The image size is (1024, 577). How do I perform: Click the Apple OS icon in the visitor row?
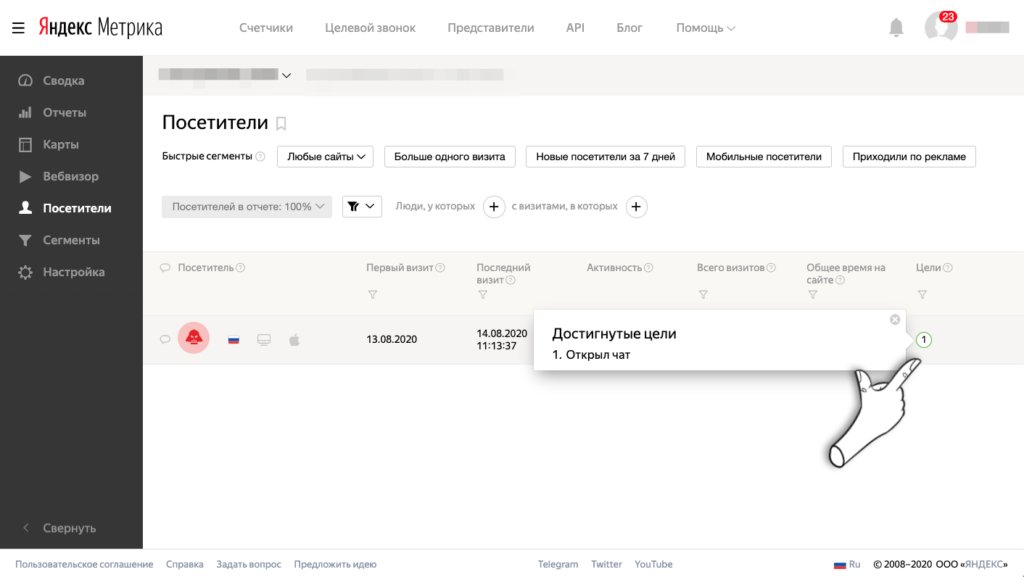click(294, 339)
